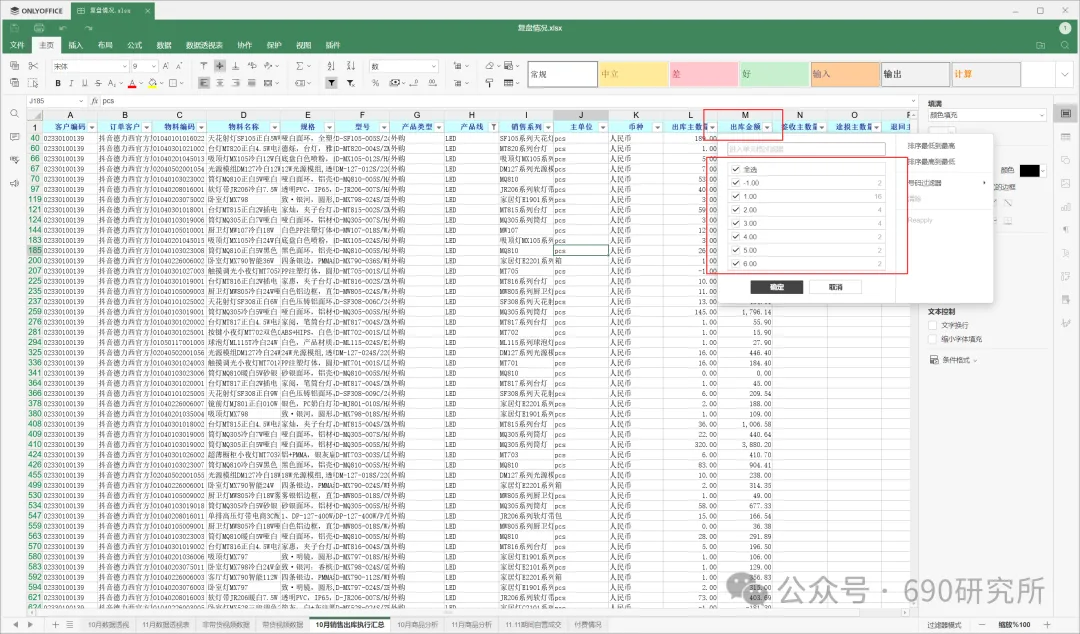The width and height of the screenshot is (1080, 634).
Task: Toggle the filter funnel icon
Action: (331, 83)
